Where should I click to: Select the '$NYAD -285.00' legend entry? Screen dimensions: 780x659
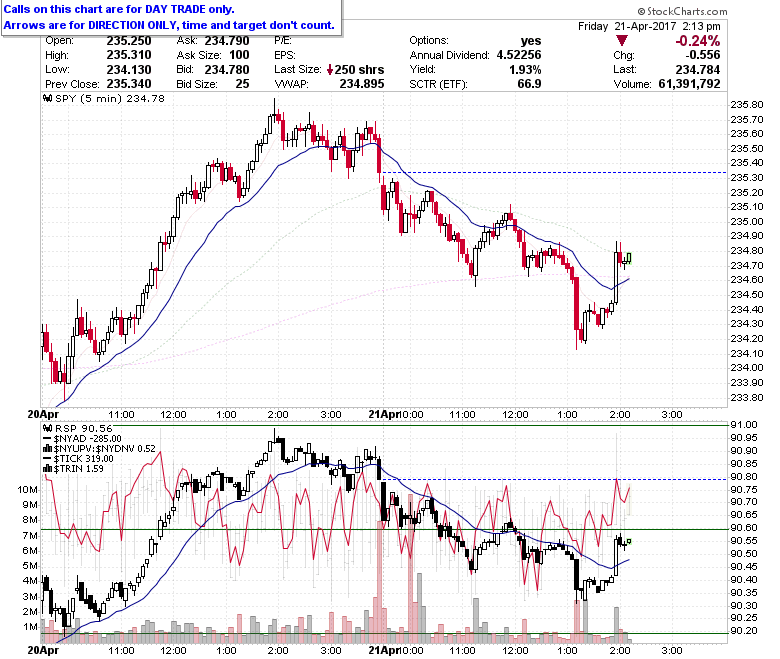click(88, 438)
